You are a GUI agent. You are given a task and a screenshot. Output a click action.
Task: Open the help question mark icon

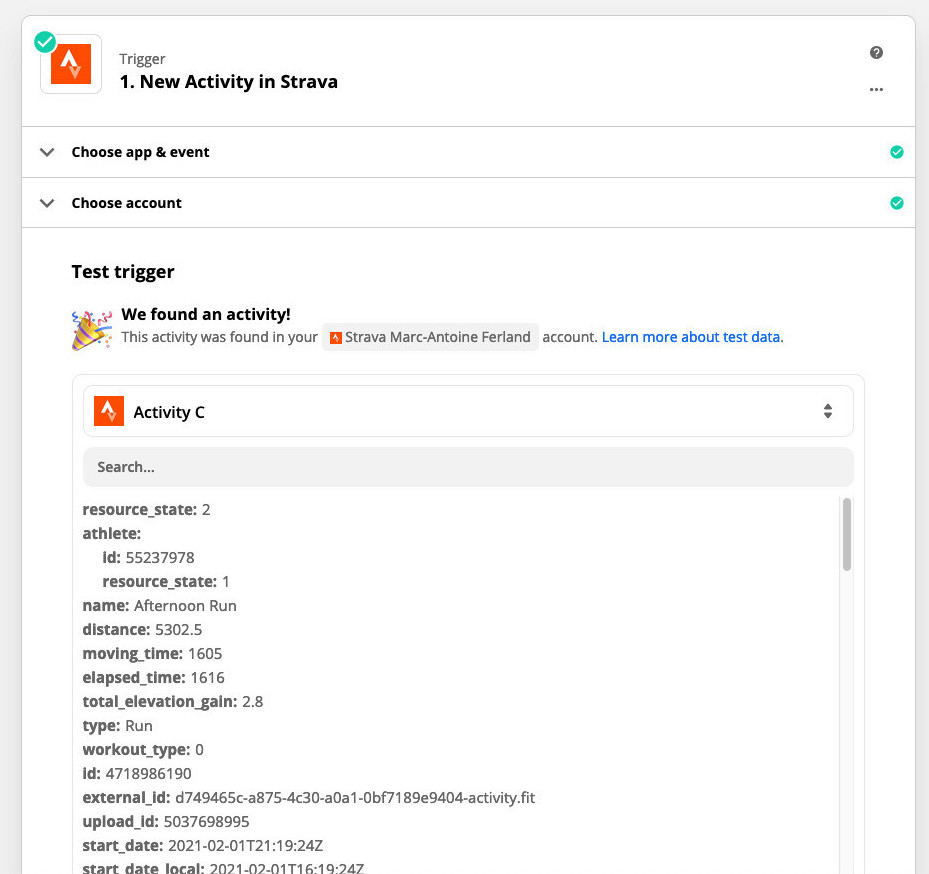(x=876, y=53)
